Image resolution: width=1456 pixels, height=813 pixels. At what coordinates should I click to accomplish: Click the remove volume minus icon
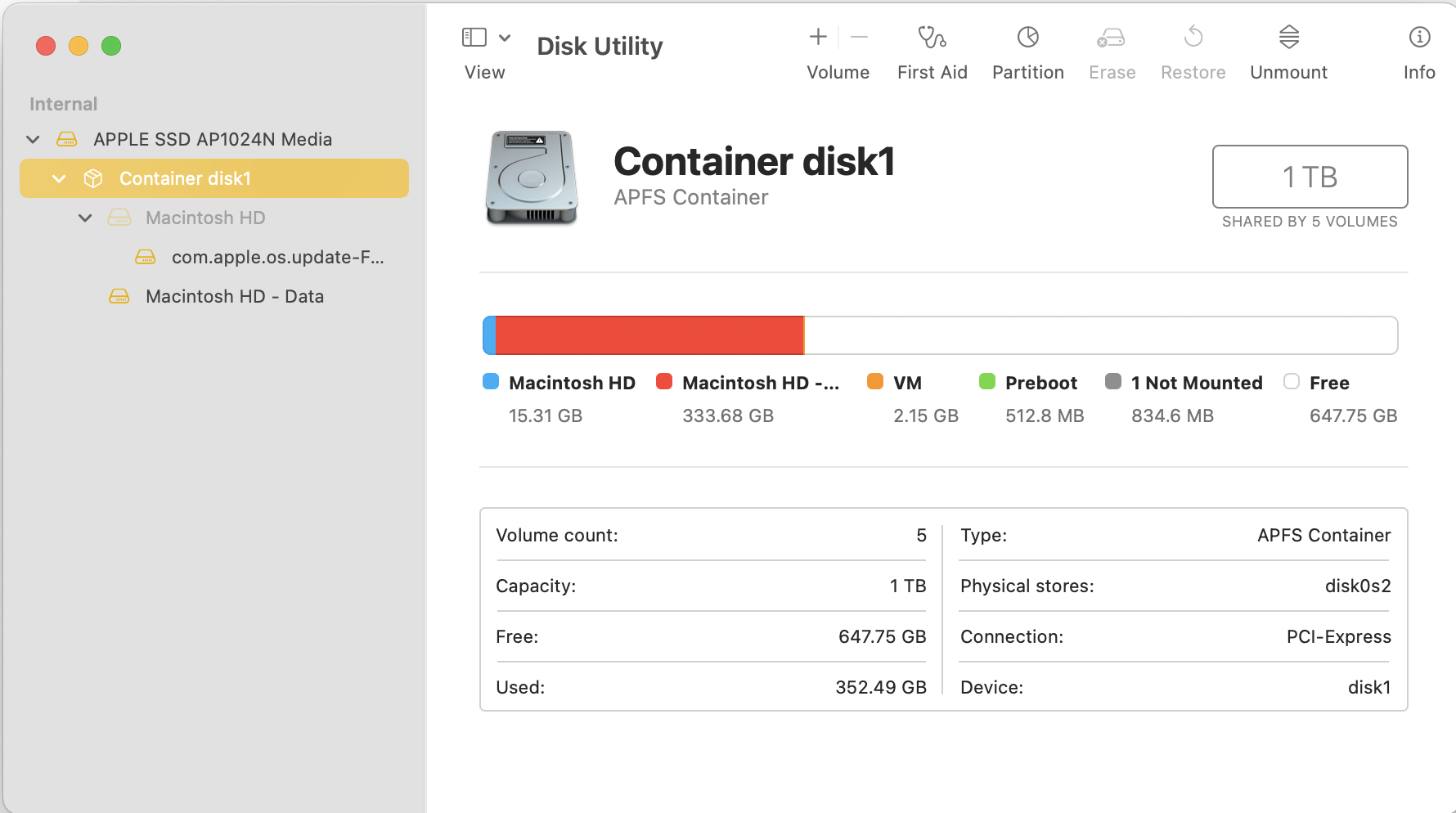pos(859,37)
